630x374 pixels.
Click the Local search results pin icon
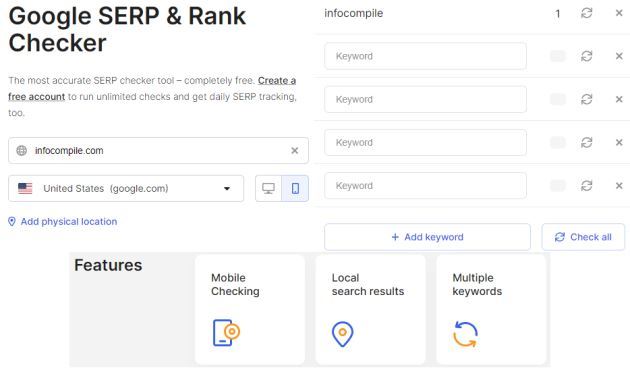pyautogui.click(x=343, y=333)
